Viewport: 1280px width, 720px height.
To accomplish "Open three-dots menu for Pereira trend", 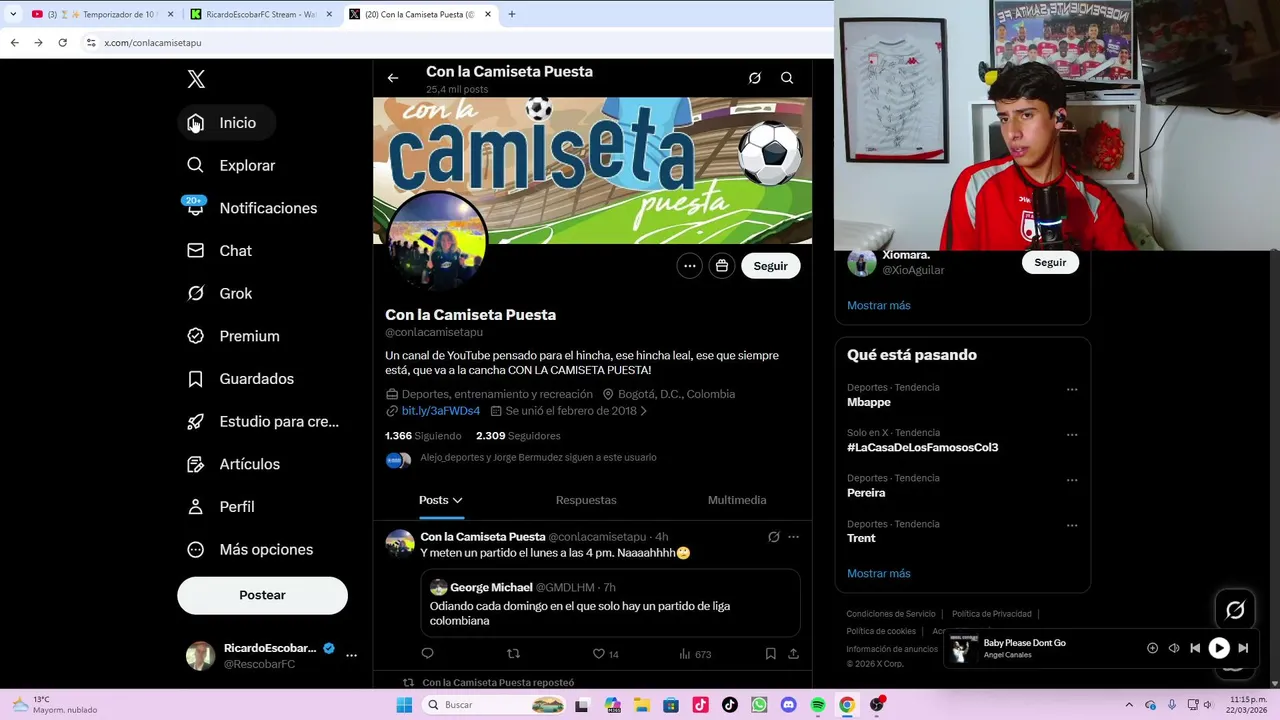I will point(1072,480).
